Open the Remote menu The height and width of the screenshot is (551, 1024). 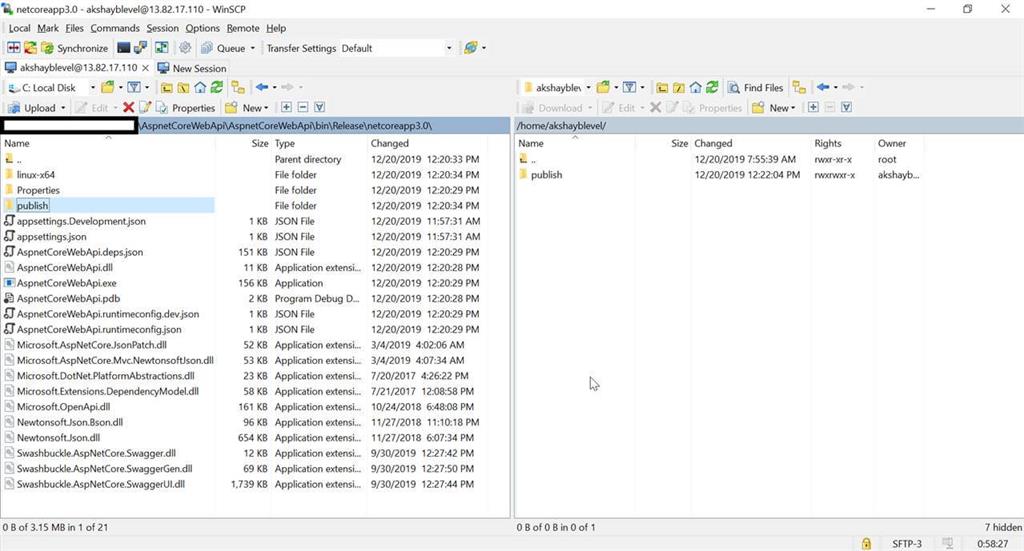coord(243,28)
